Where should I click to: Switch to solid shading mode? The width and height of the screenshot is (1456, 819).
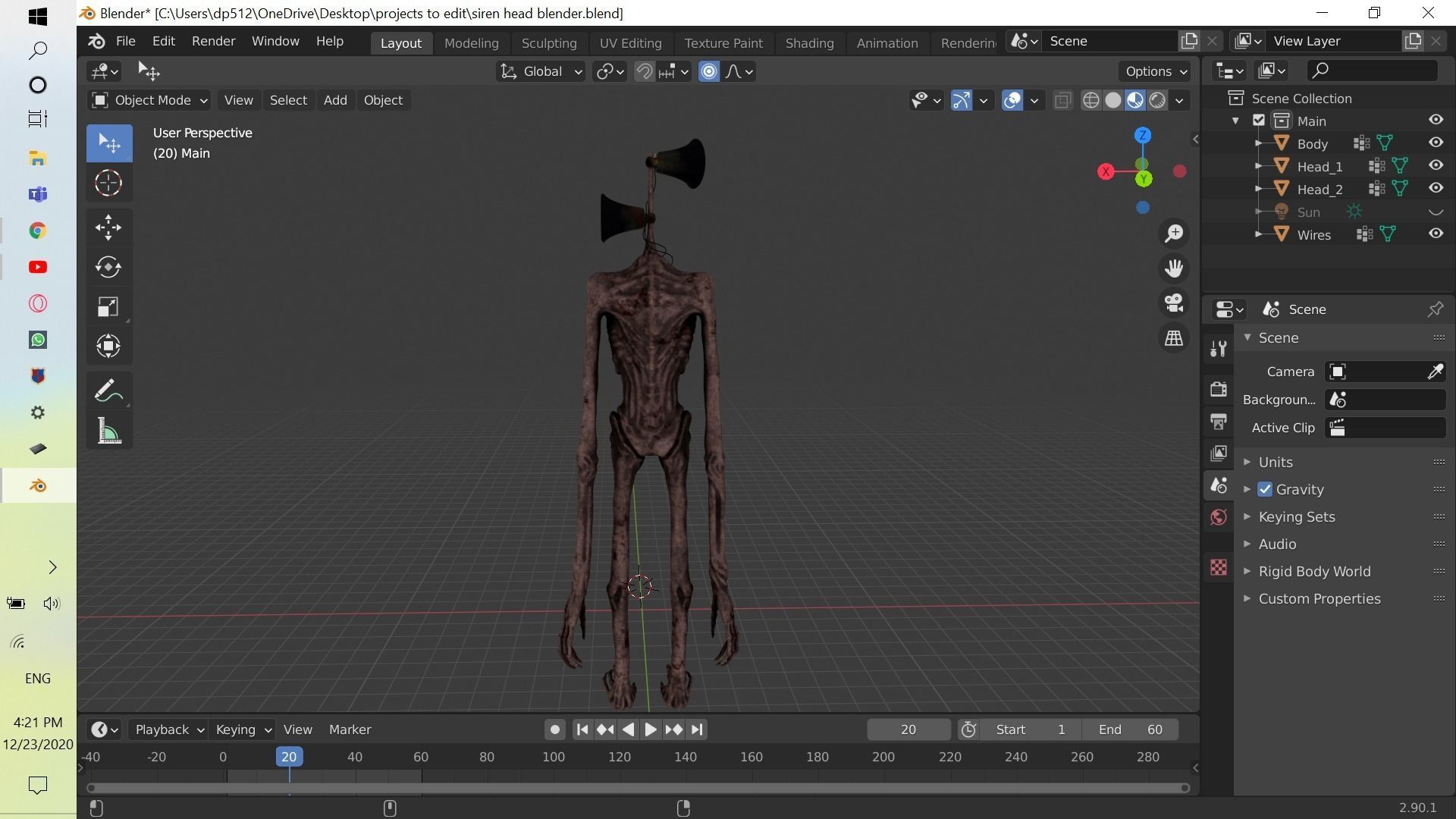pyautogui.click(x=1112, y=100)
